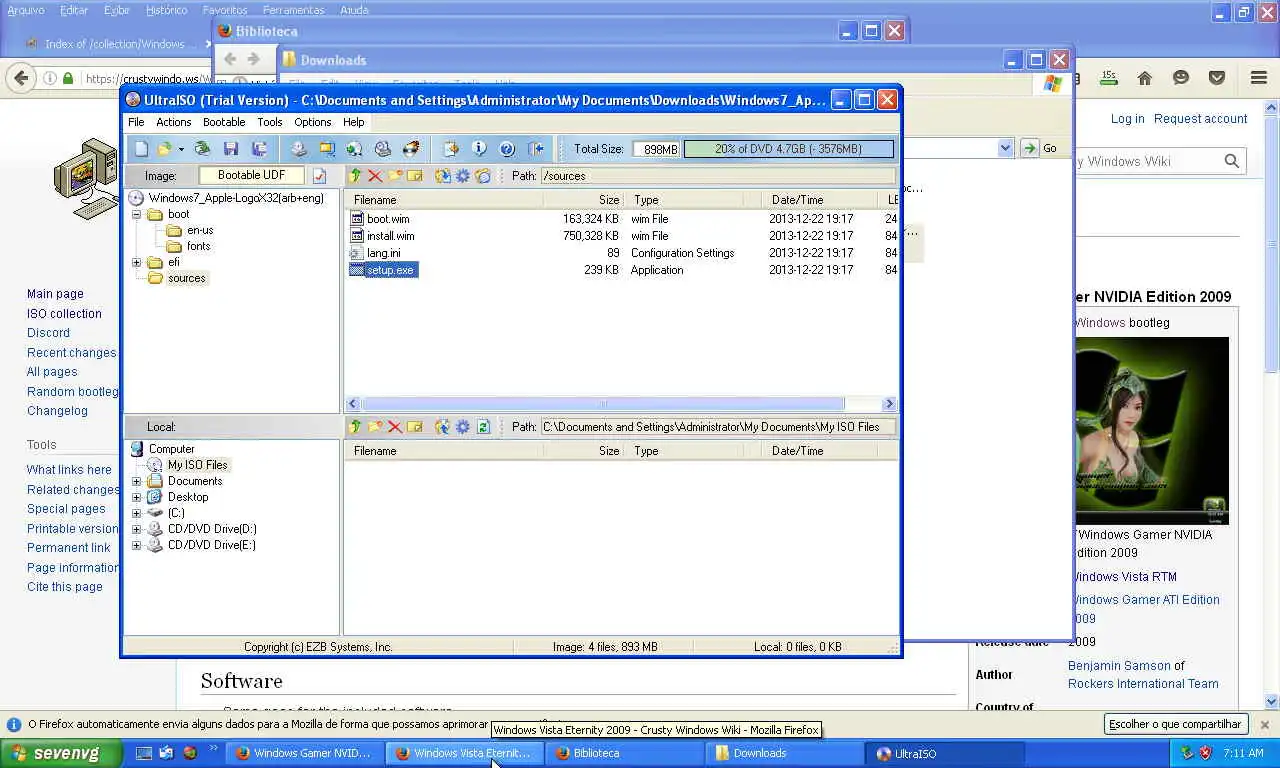Click the Burn CD/DVD image icon

click(410, 149)
